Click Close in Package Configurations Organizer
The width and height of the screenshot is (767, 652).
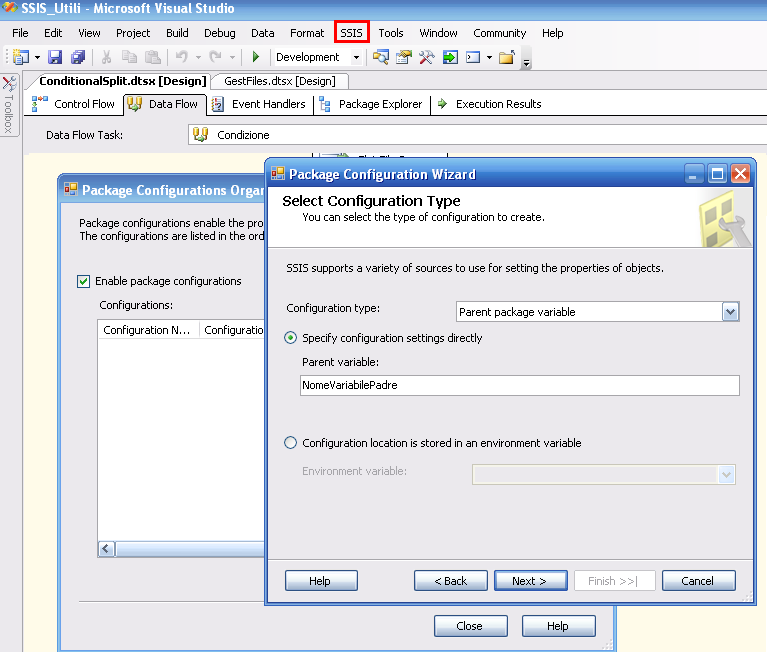tap(471, 626)
